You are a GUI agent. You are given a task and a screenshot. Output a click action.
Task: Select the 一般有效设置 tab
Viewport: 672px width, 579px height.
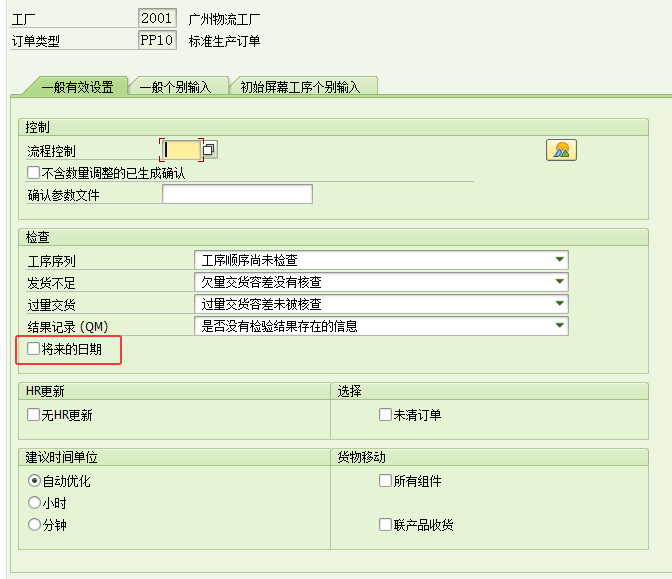pyautogui.click(x=77, y=87)
